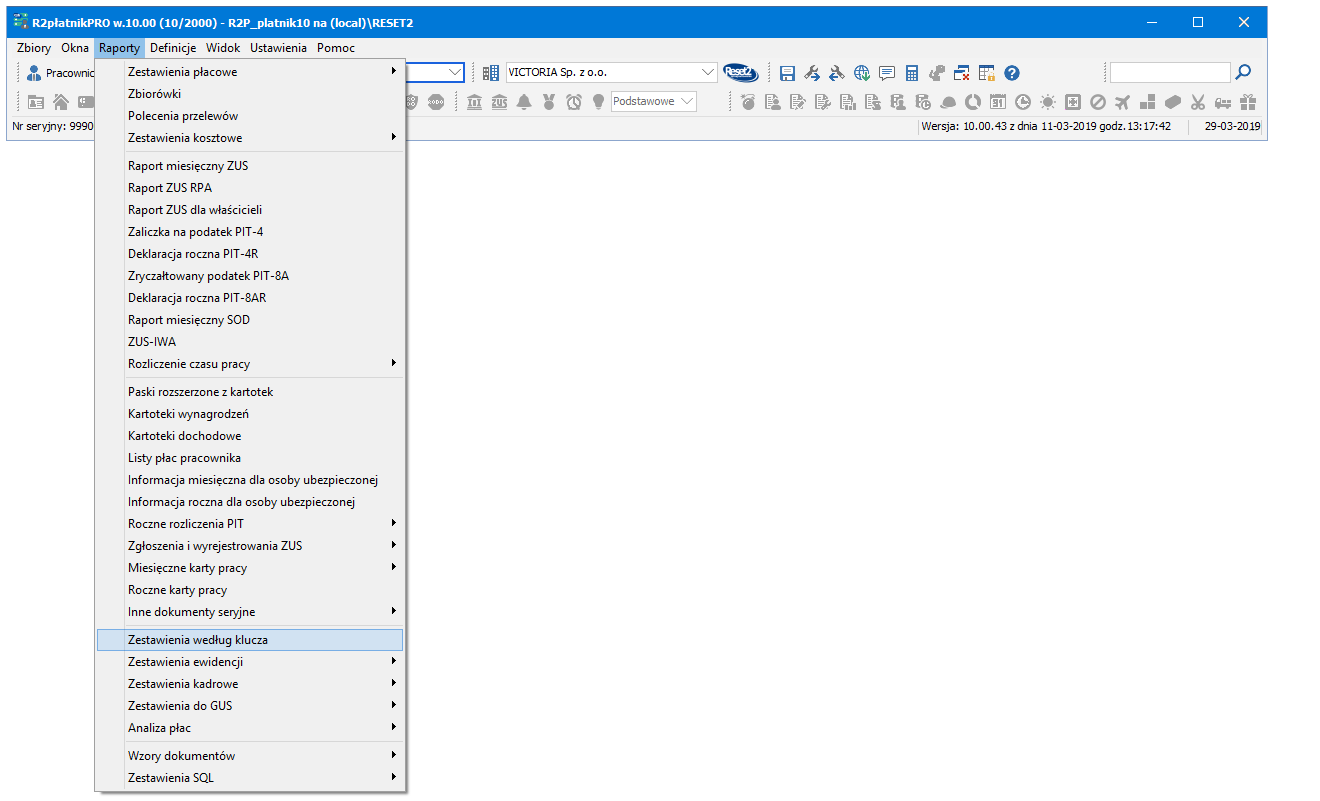The image size is (1320, 801).
Task: Click the search input field in toolbar
Action: point(1169,72)
